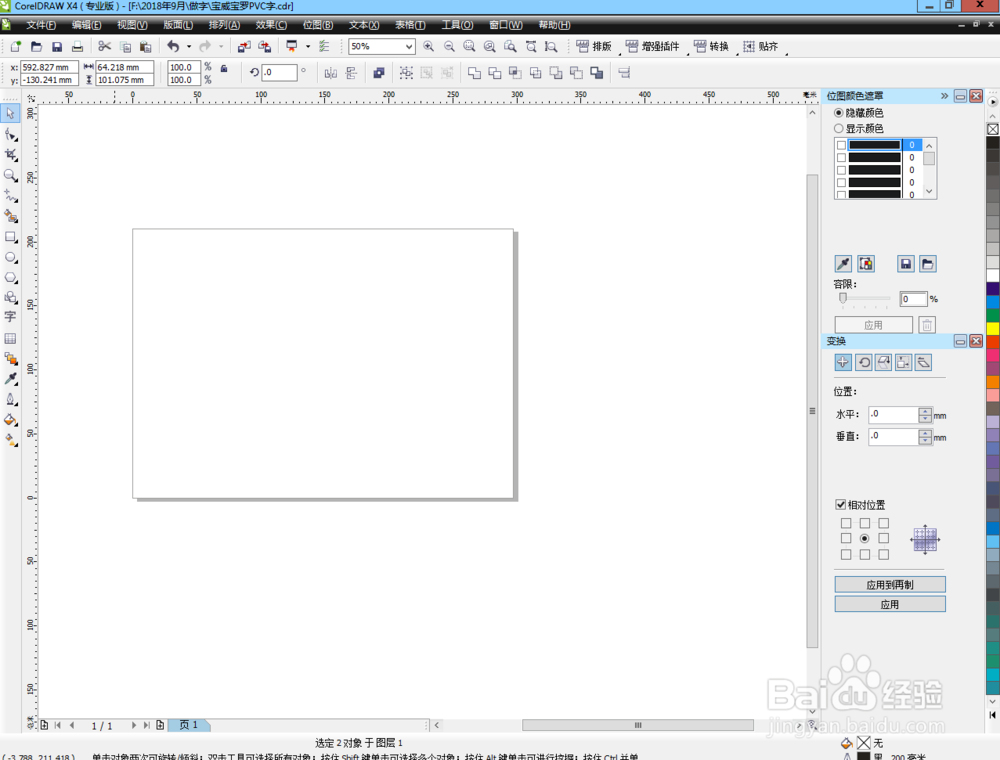Viewport: 1000px width, 760px height.
Task: Click Apply to Duplicate button
Action: 890,585
